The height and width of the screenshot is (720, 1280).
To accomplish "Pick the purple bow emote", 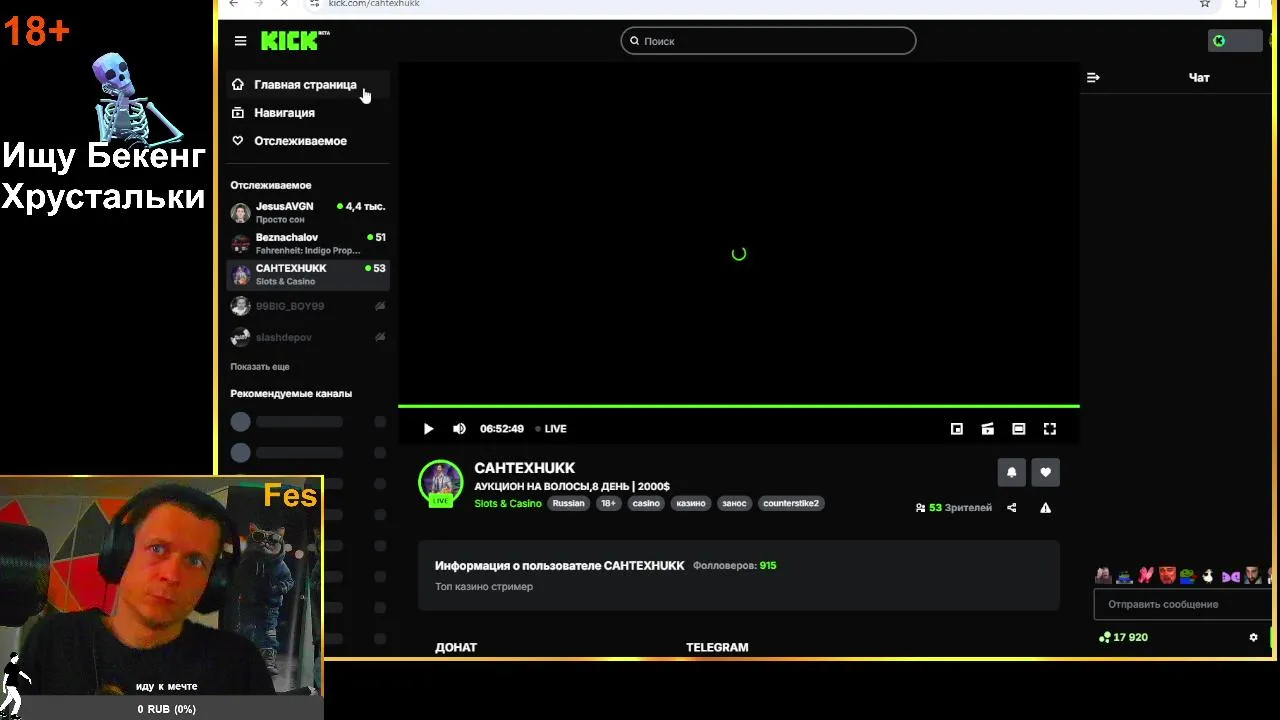I will [1230, 576].
